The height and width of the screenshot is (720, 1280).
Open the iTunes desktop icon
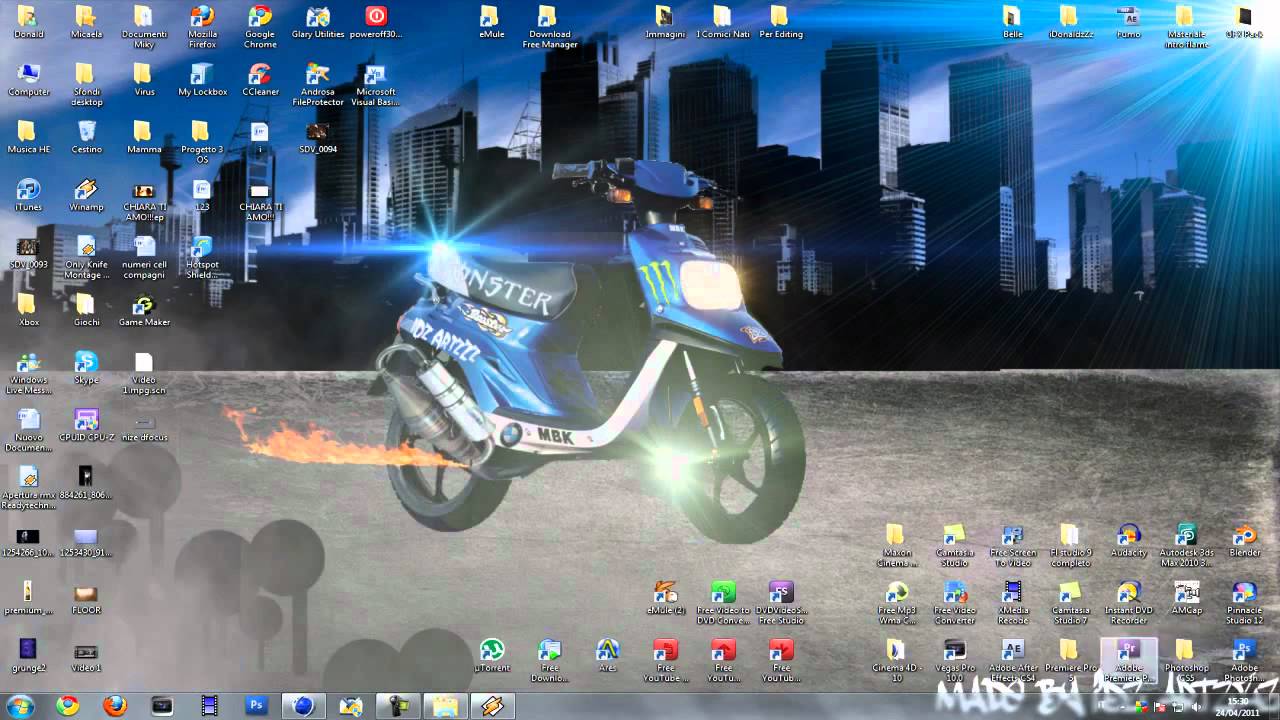(28, 195)
